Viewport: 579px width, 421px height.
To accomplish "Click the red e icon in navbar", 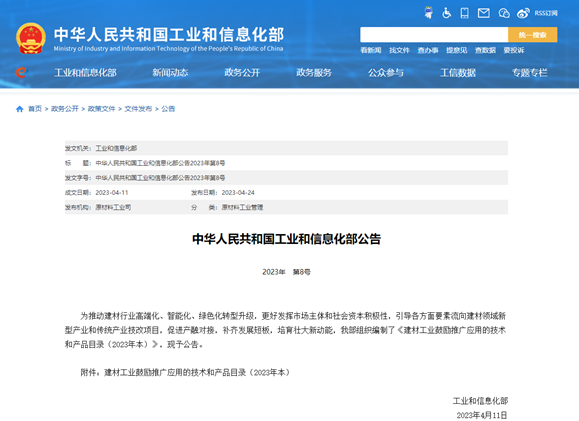I will coord(21,72).
